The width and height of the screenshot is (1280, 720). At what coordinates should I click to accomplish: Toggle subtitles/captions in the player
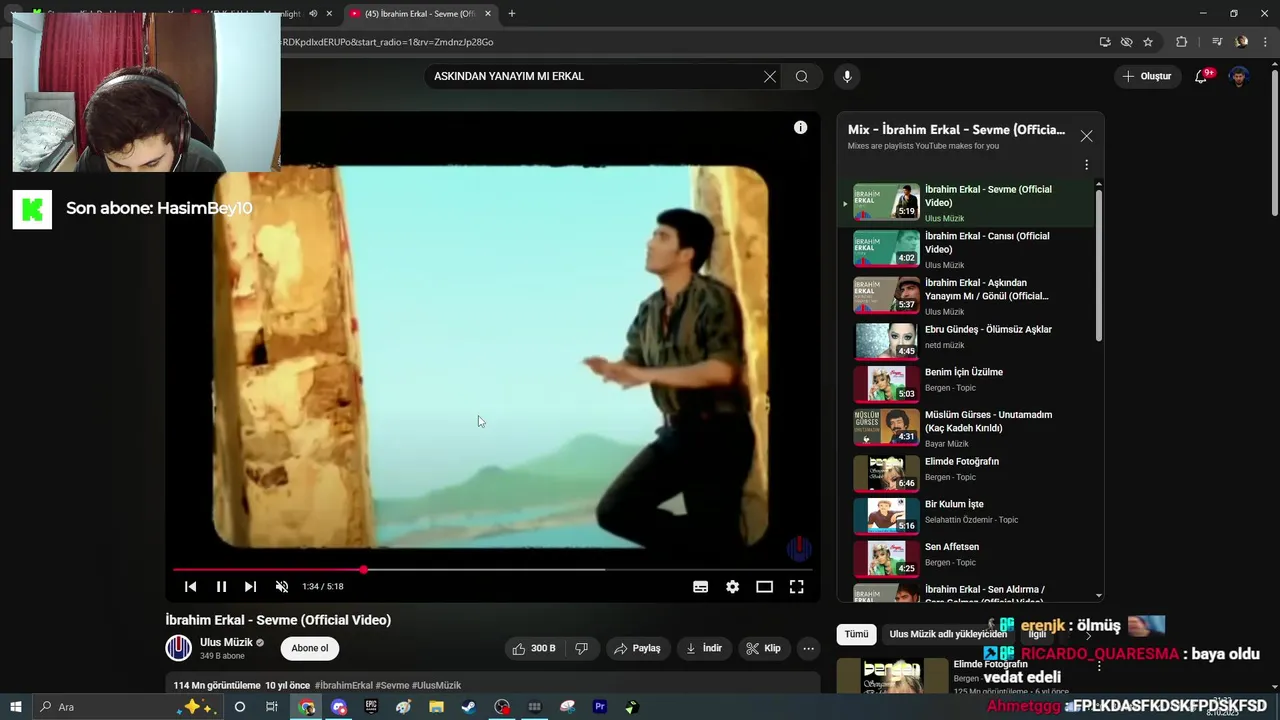[700, 587]
